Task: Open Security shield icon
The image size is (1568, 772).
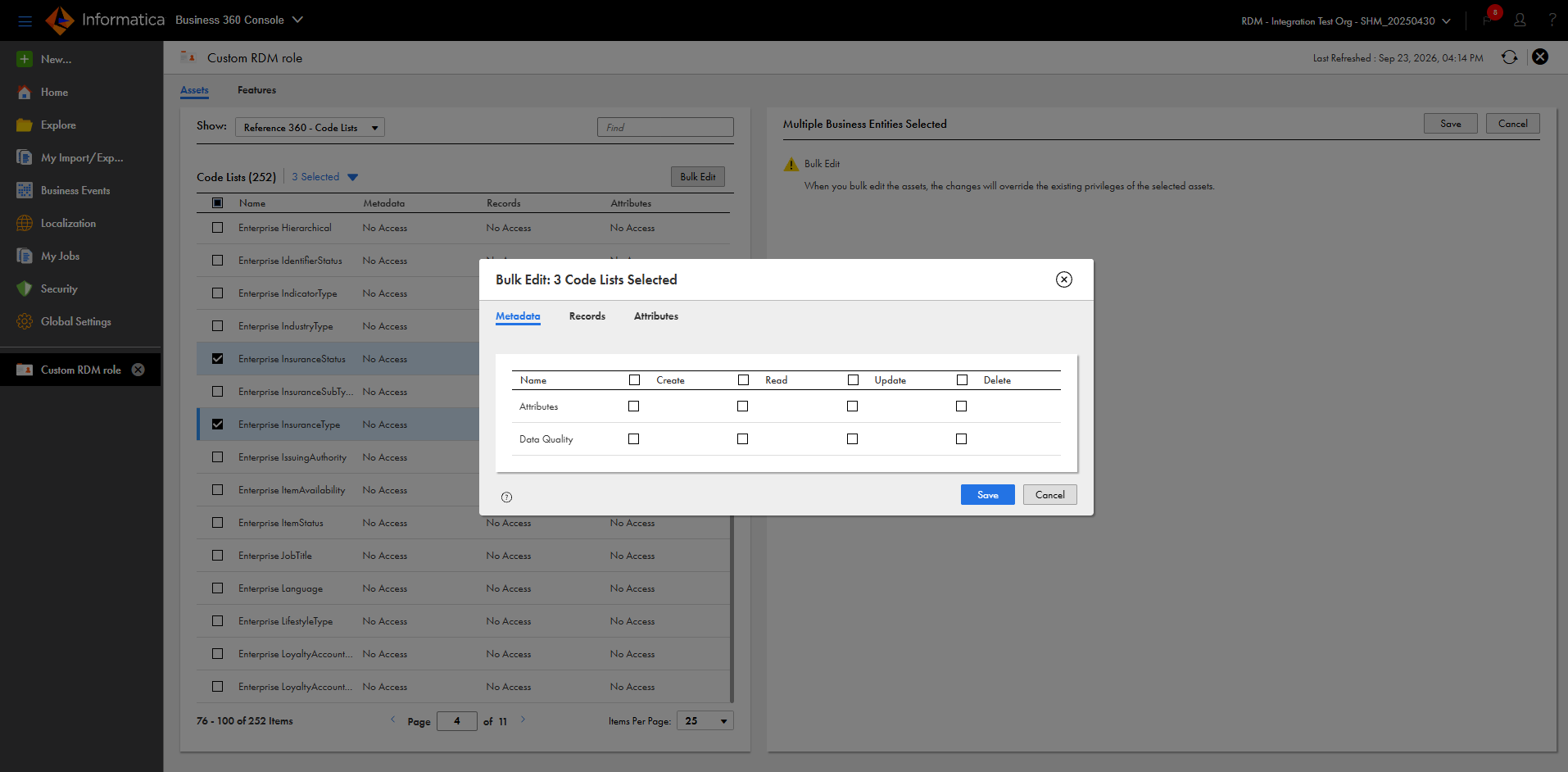Action: coord(25,288)
